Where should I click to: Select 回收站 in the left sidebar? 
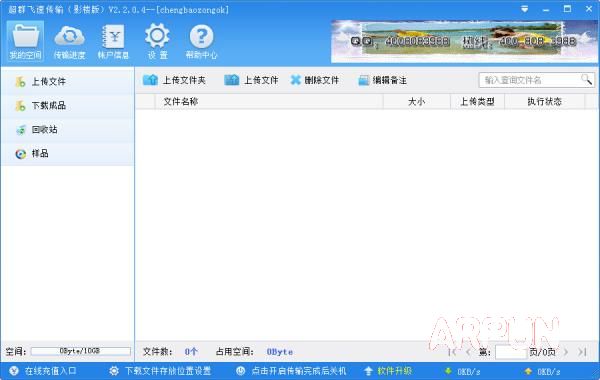coord(67,130)
